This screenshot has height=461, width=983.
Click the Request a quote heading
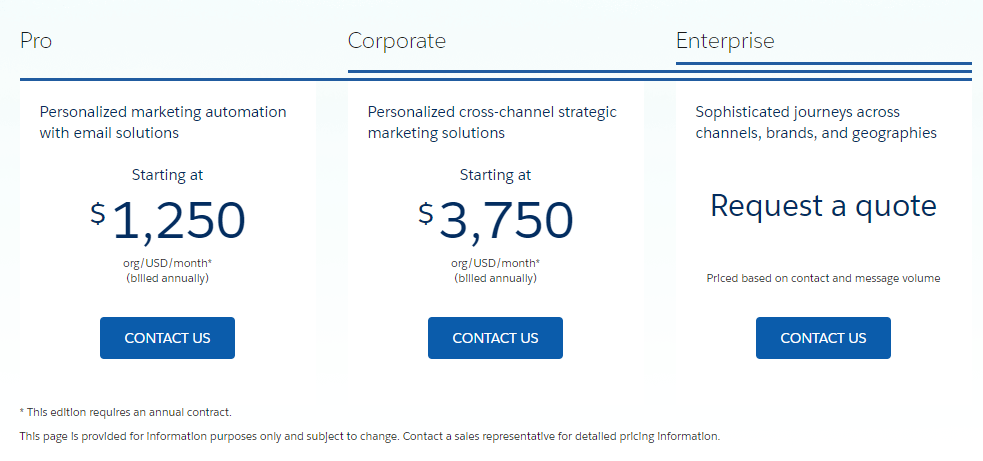coord(823,206)
